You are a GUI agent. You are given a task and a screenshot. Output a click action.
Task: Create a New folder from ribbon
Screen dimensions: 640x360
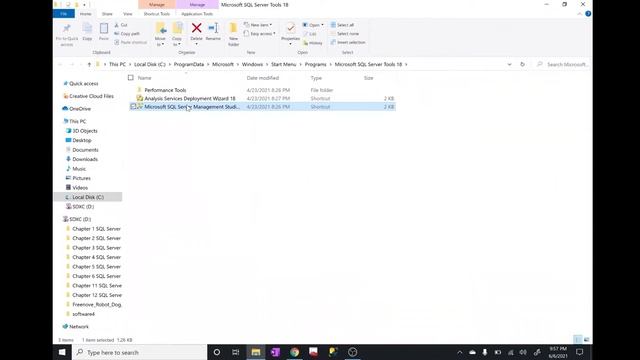tap(233, 33)
